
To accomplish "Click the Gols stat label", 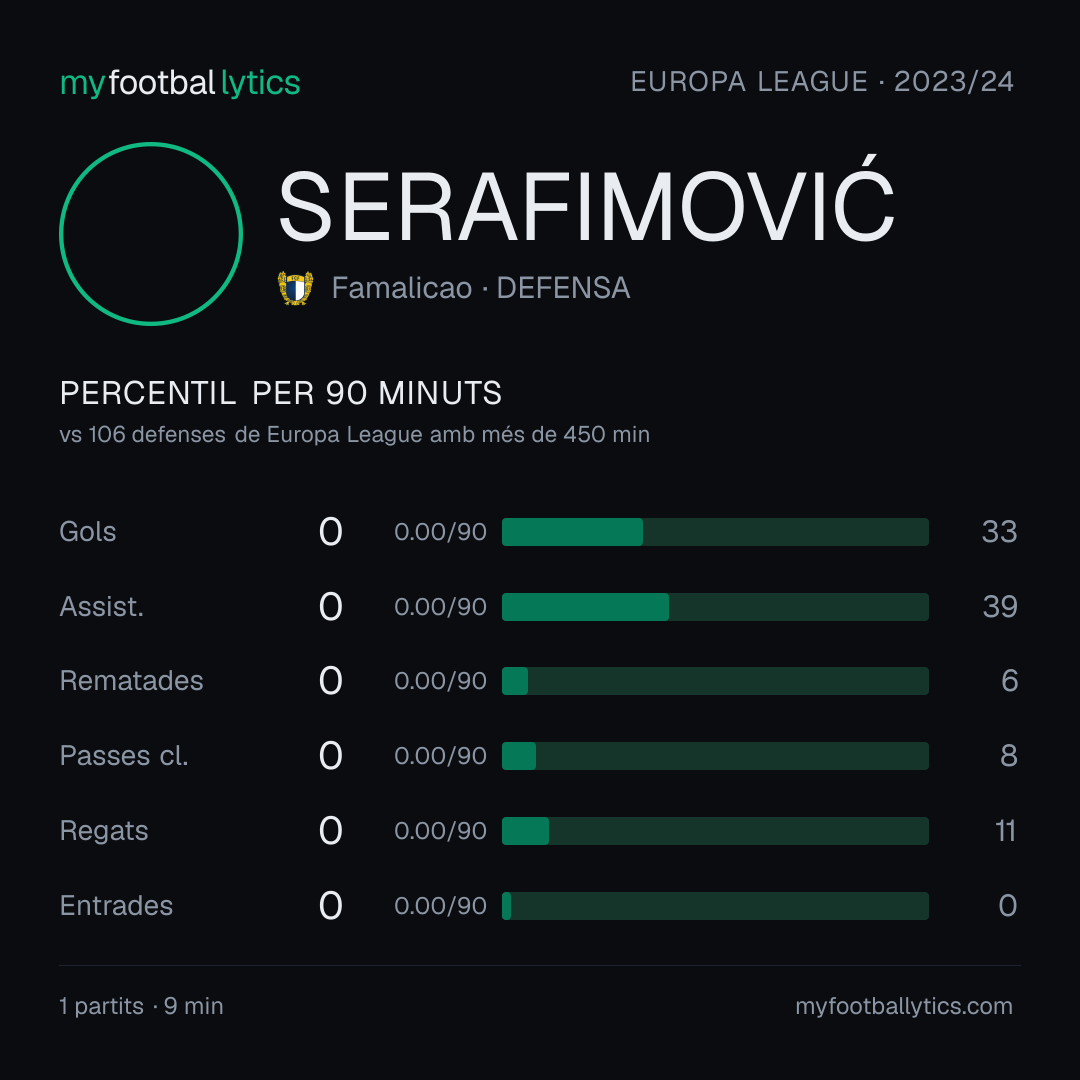I will coord(87,532).
